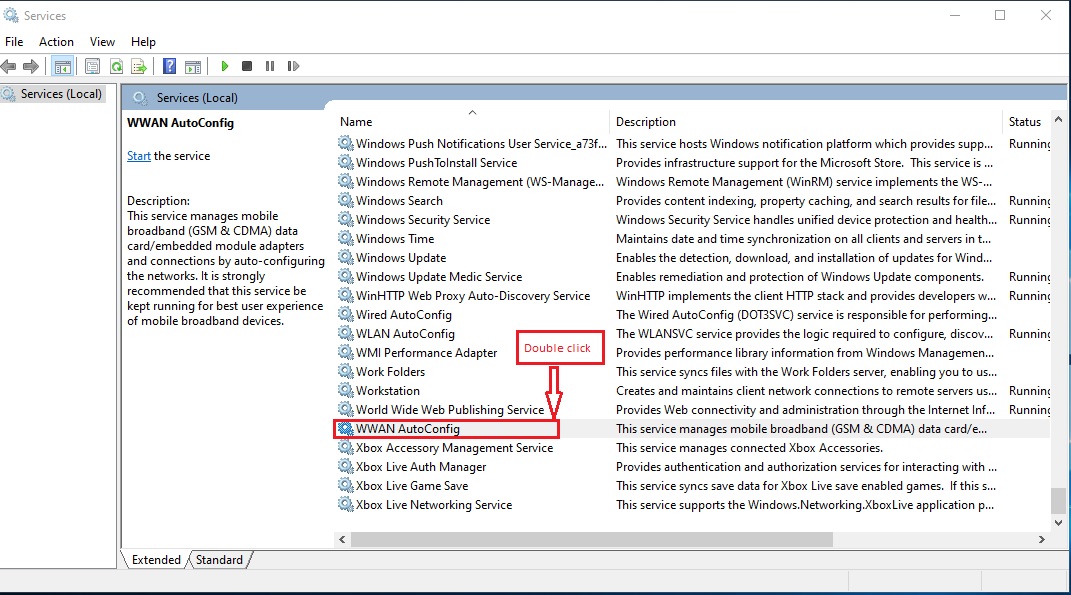This screenshot has height=595, width=1071.
Task: Open the View menu
Action: [x=102, y=42]
